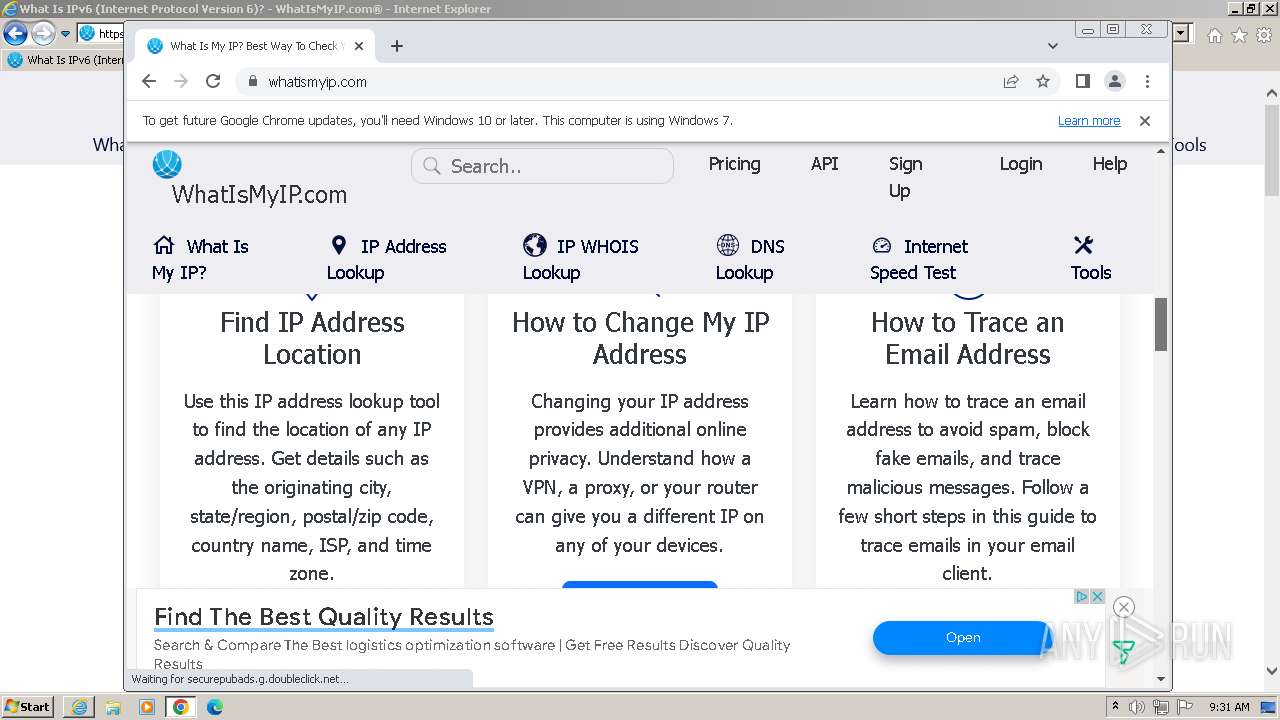
Task: Bookmark this page with star icon
Action: [1043, 82]
